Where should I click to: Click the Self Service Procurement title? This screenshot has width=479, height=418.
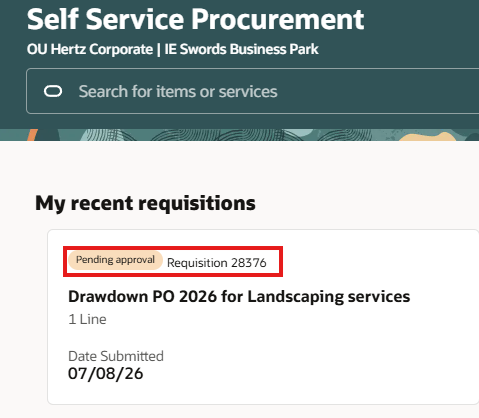pos(196,19)
